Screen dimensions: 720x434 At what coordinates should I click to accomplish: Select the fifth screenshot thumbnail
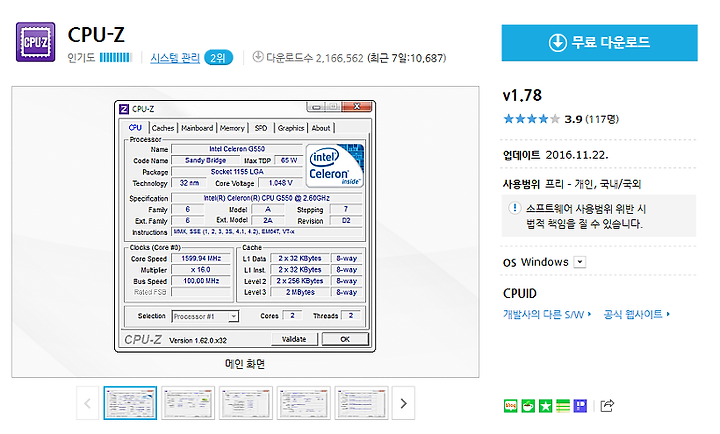click(x=361, y=403)
